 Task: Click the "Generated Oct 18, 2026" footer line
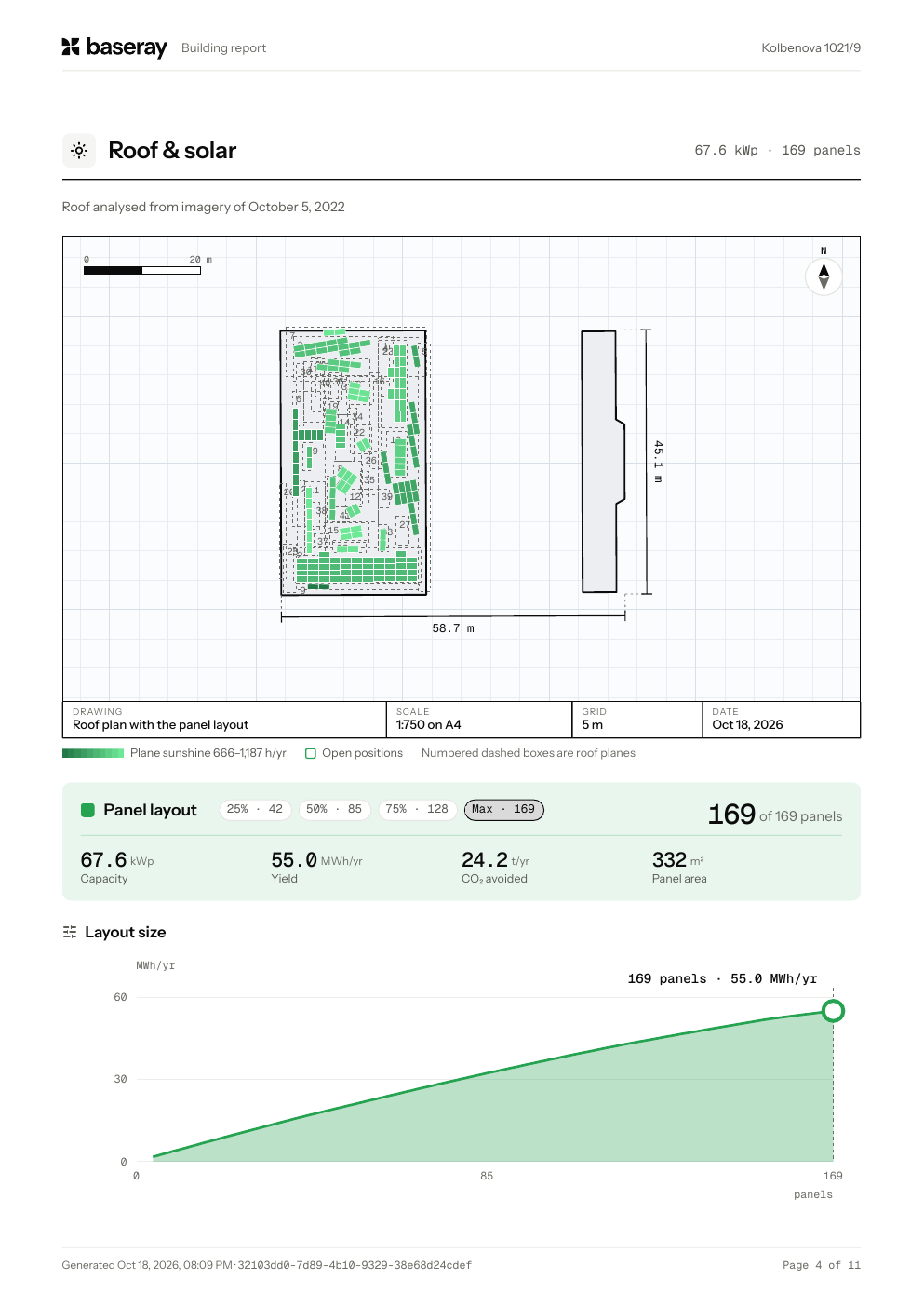pyautogui.click(x=267, y=1265)
